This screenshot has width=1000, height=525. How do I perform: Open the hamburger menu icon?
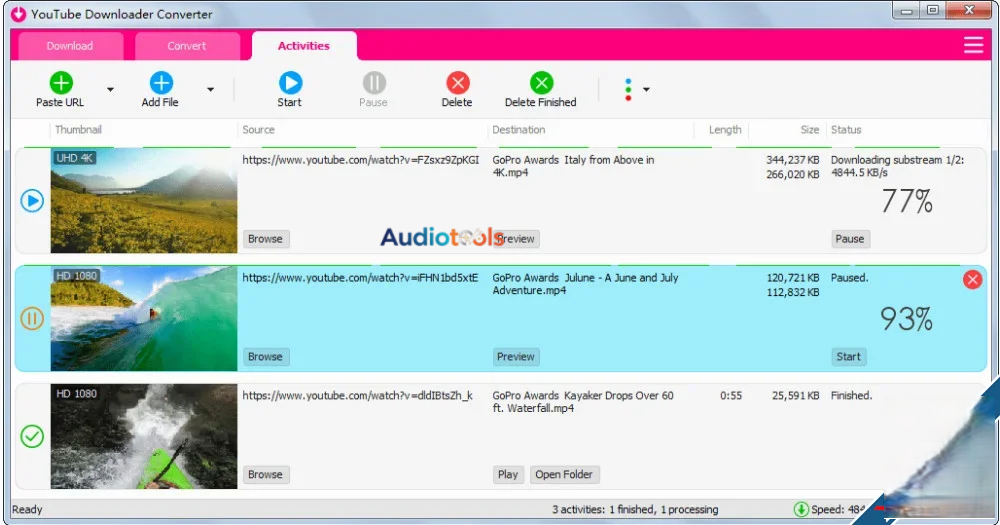pyautogui.click(x=973, y=45)
